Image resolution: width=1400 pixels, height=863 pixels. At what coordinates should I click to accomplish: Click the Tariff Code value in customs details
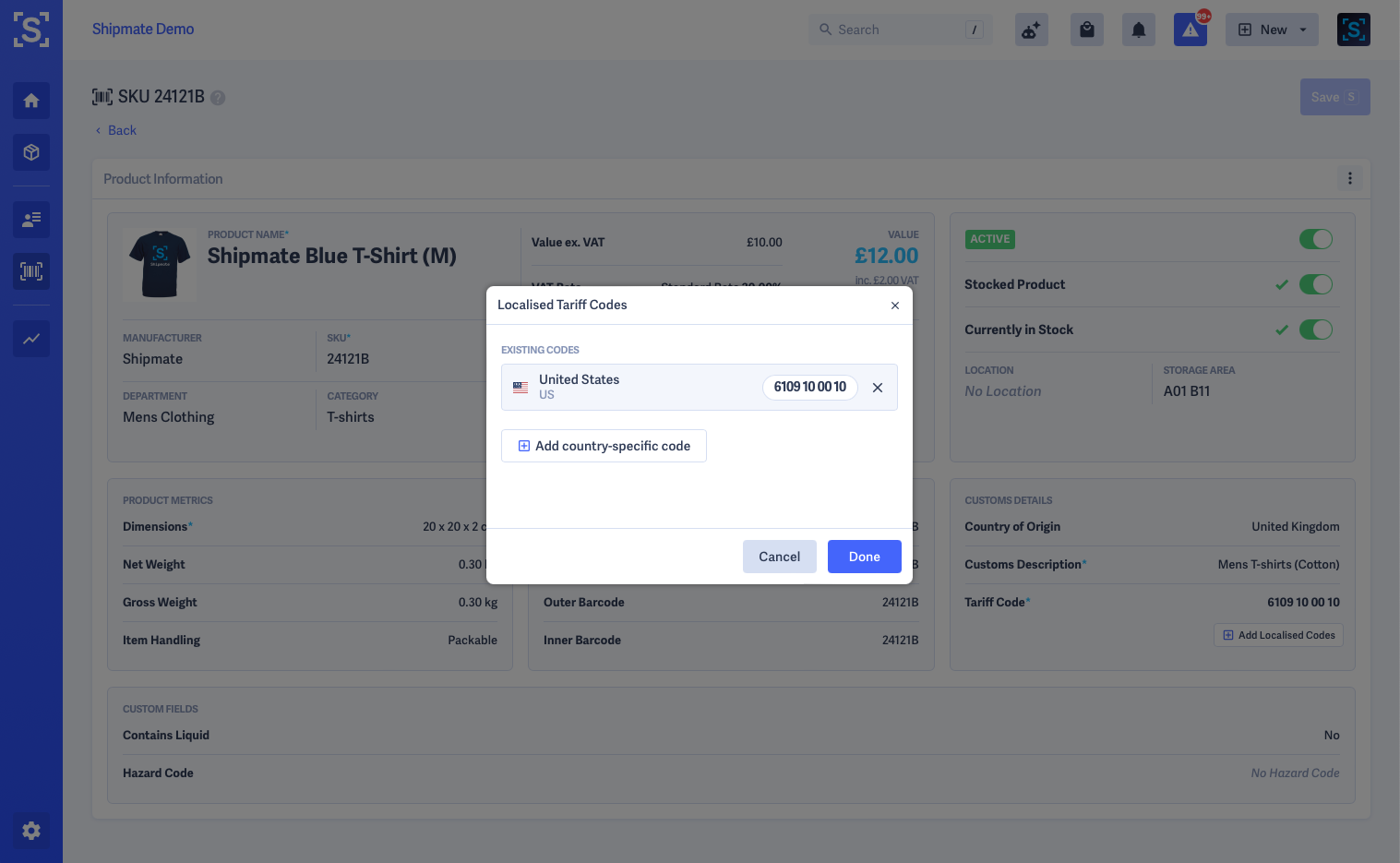(x=1304, y=603)
